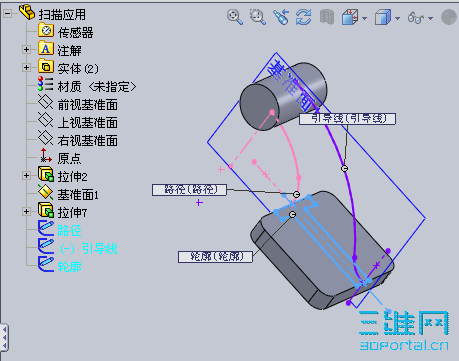Click the Zoom to Fit magnifier icon

coord(235,17)
